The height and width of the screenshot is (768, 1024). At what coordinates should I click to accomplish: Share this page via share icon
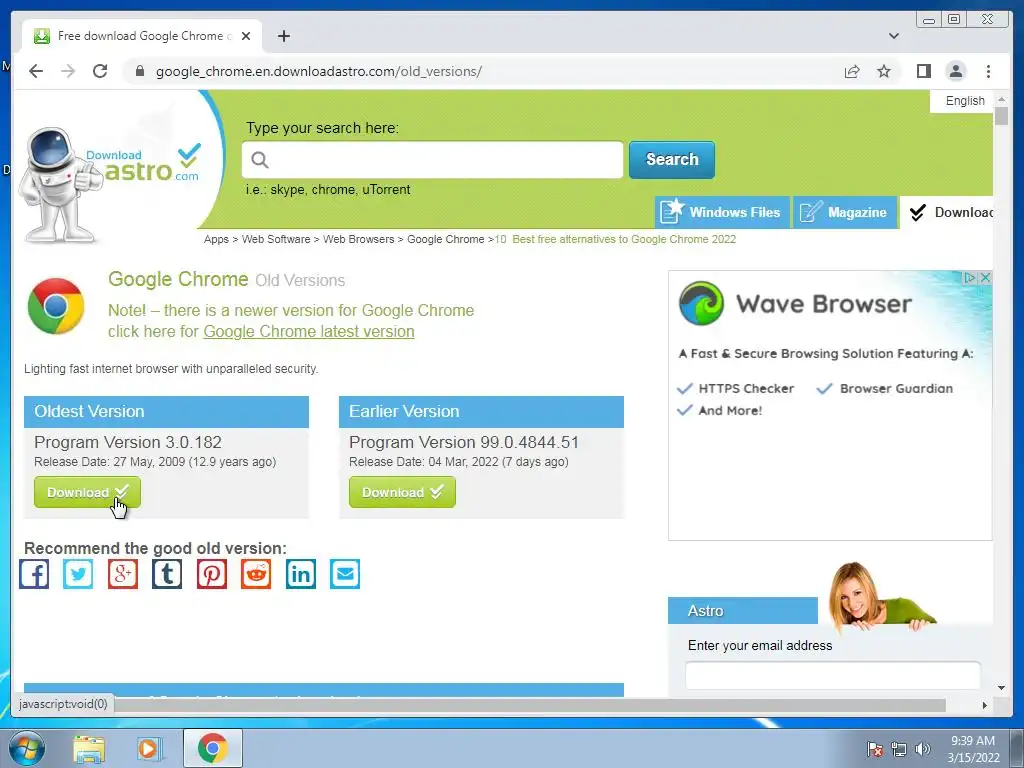(x=852, y=71)
